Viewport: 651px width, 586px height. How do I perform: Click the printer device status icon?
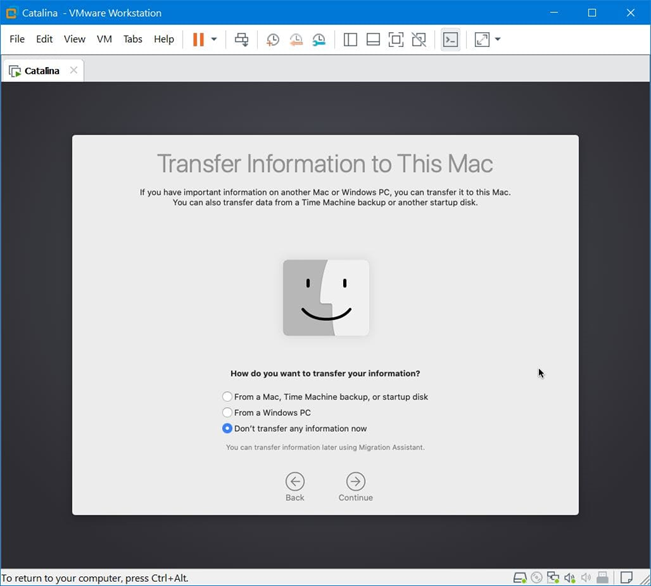602,578
